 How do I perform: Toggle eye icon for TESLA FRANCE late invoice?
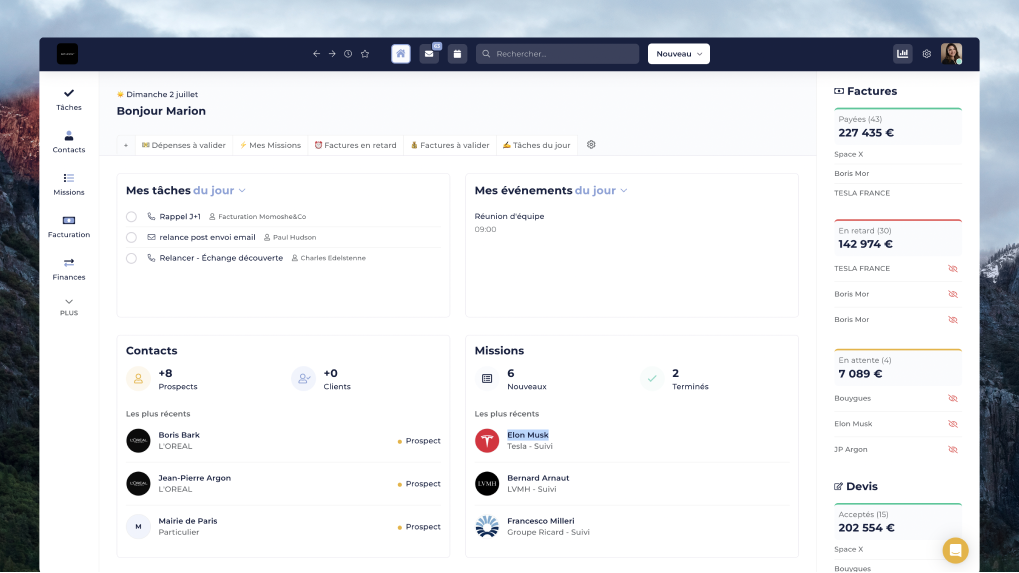[953, 269]
